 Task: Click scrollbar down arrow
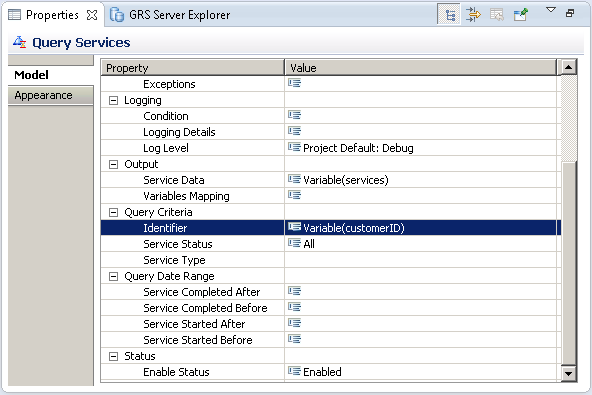pos(568,374)
